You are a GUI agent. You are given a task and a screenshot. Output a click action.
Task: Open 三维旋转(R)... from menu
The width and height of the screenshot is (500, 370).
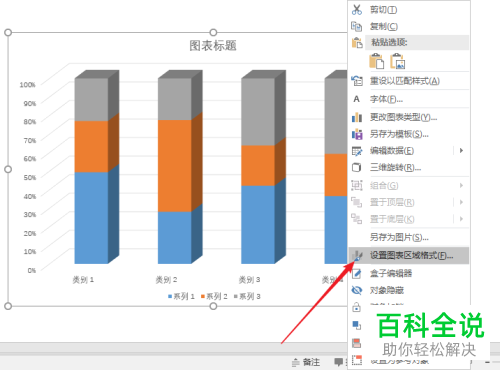point(395,167)
